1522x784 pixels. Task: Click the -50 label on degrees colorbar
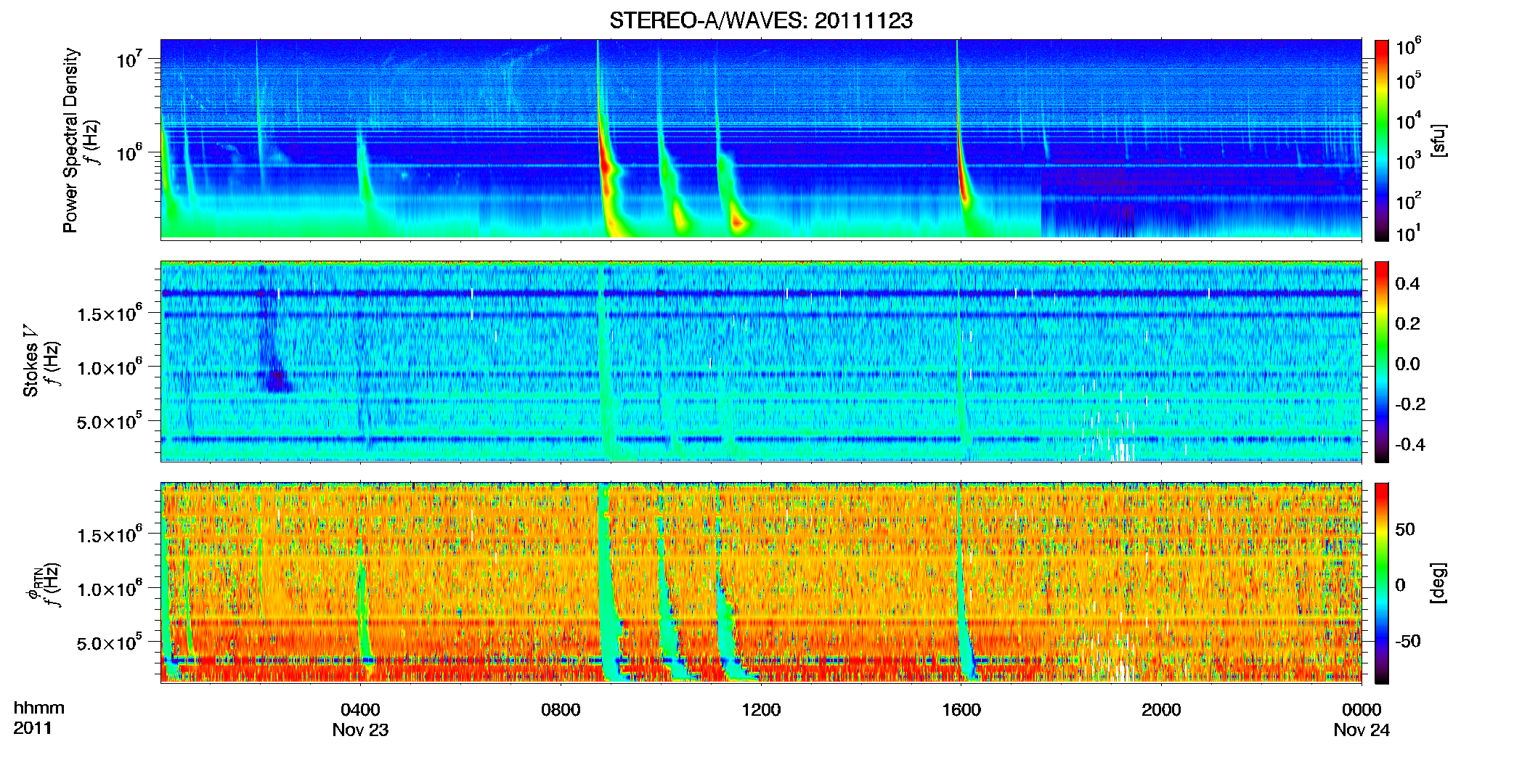[x=1407, y=641]
